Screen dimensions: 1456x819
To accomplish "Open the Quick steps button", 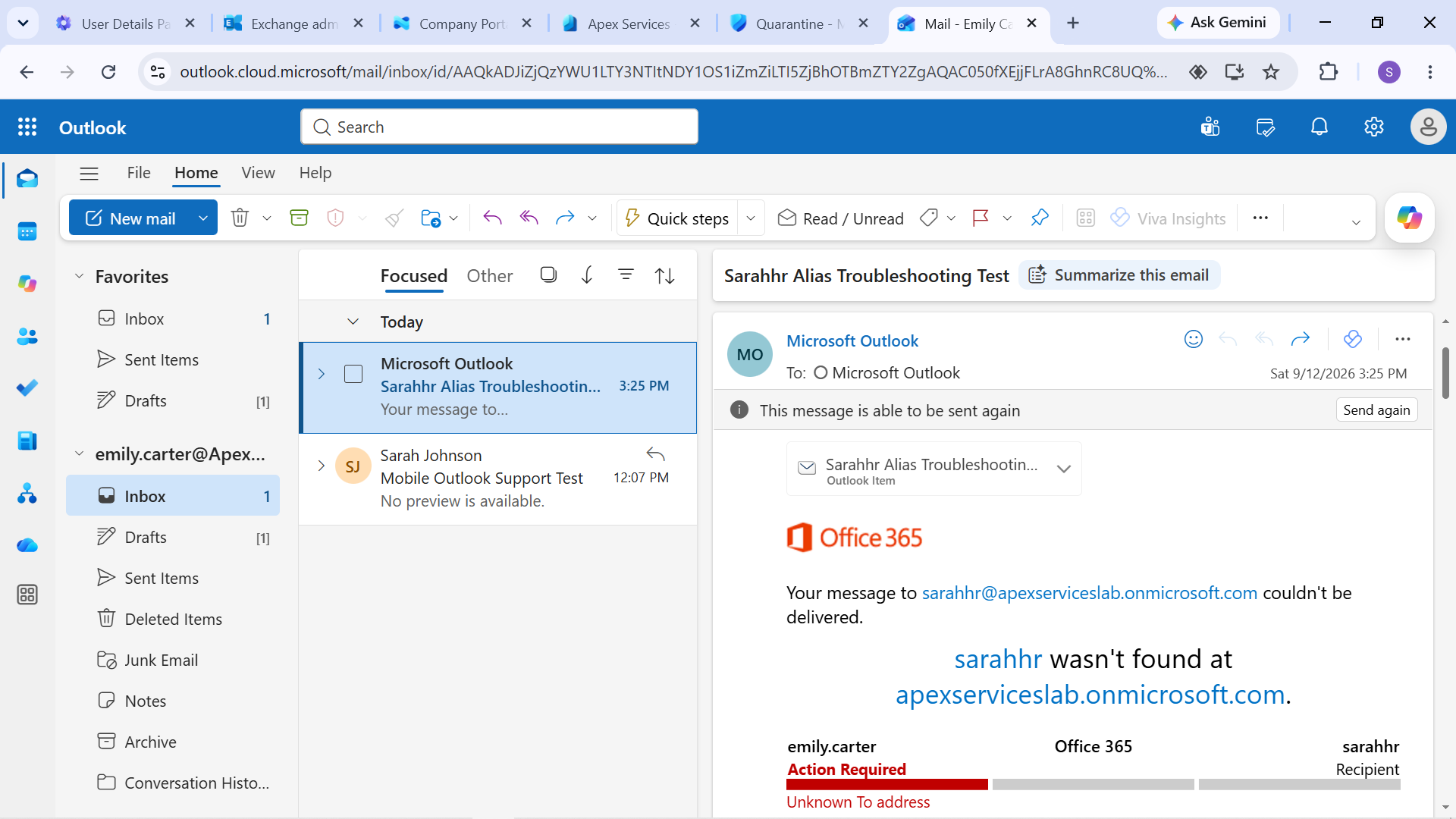I will pyautogui.click(x=677, y=218).
